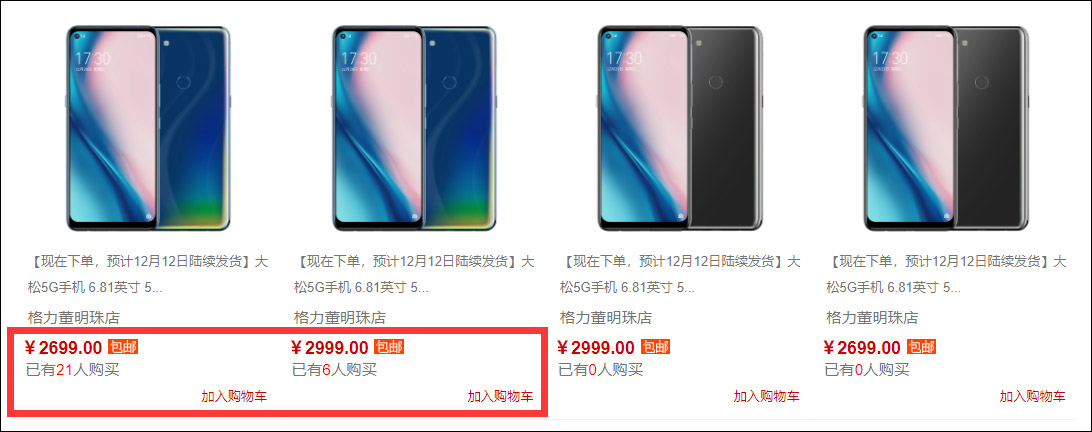Visit 格力董明珠店 under first product
The height and width of the screenshot is (432, 1092).
(73, 318)
